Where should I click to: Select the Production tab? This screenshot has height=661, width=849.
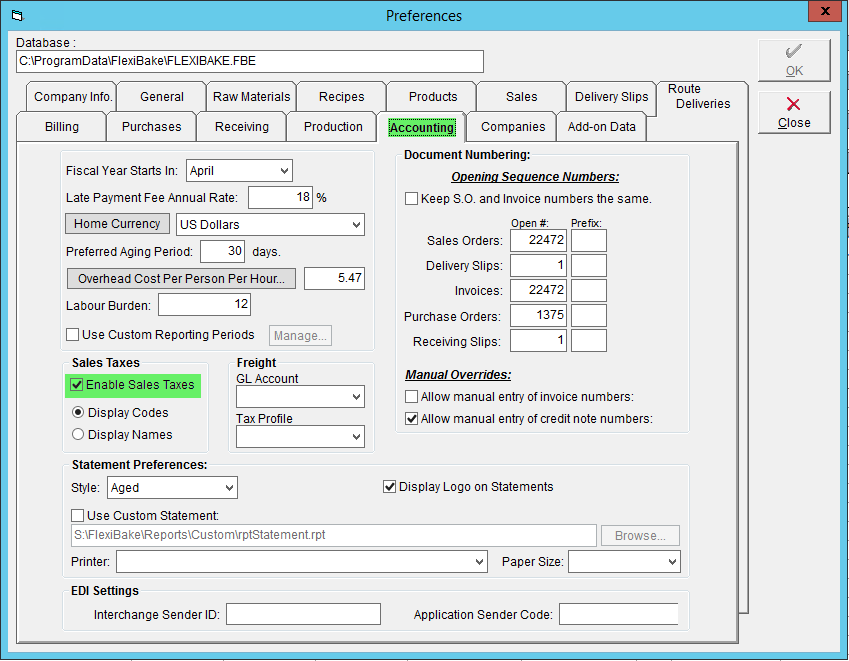pos(333,127)
